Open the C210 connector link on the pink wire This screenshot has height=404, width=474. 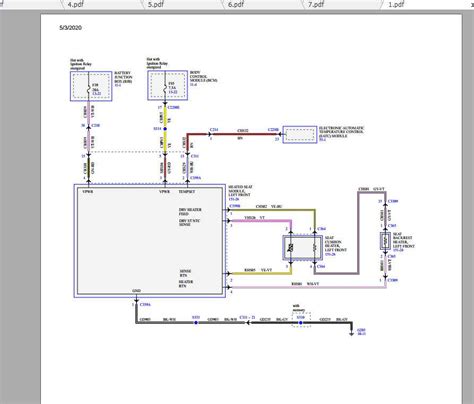96,125
